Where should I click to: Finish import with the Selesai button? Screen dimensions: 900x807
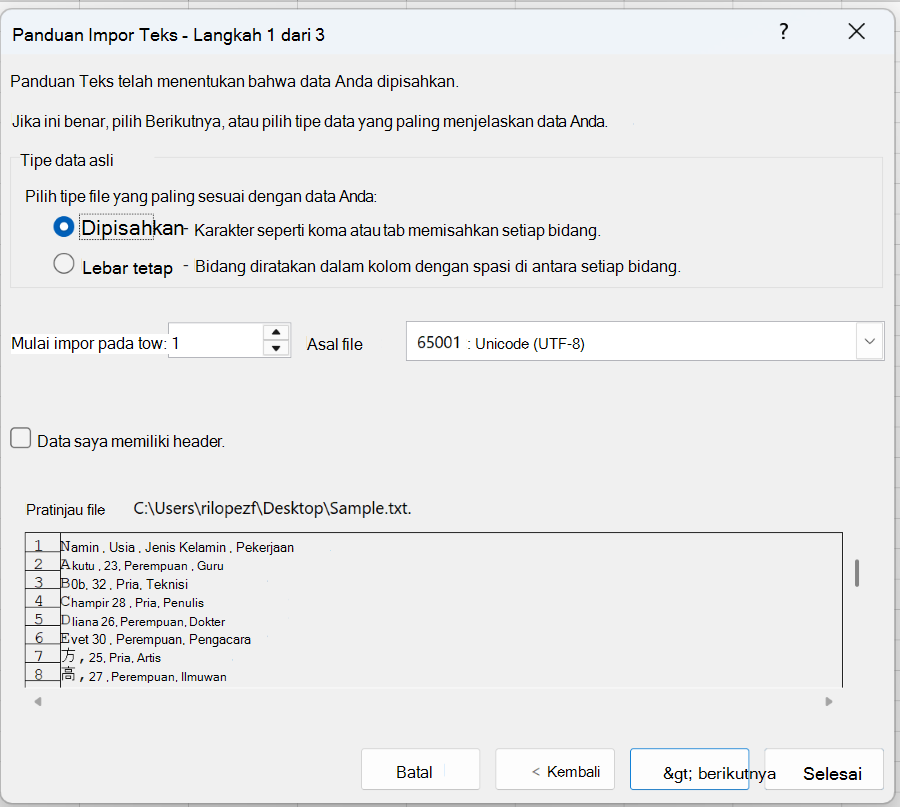[x=824, y=769]
